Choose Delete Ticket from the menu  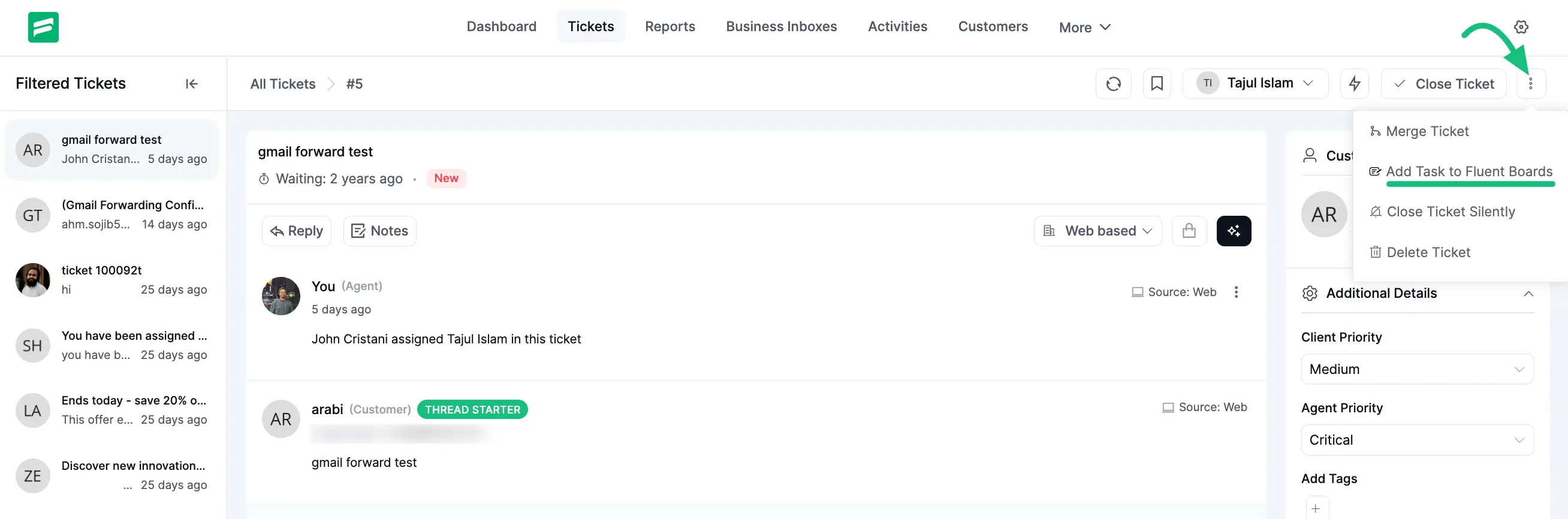click(1419, 252)
